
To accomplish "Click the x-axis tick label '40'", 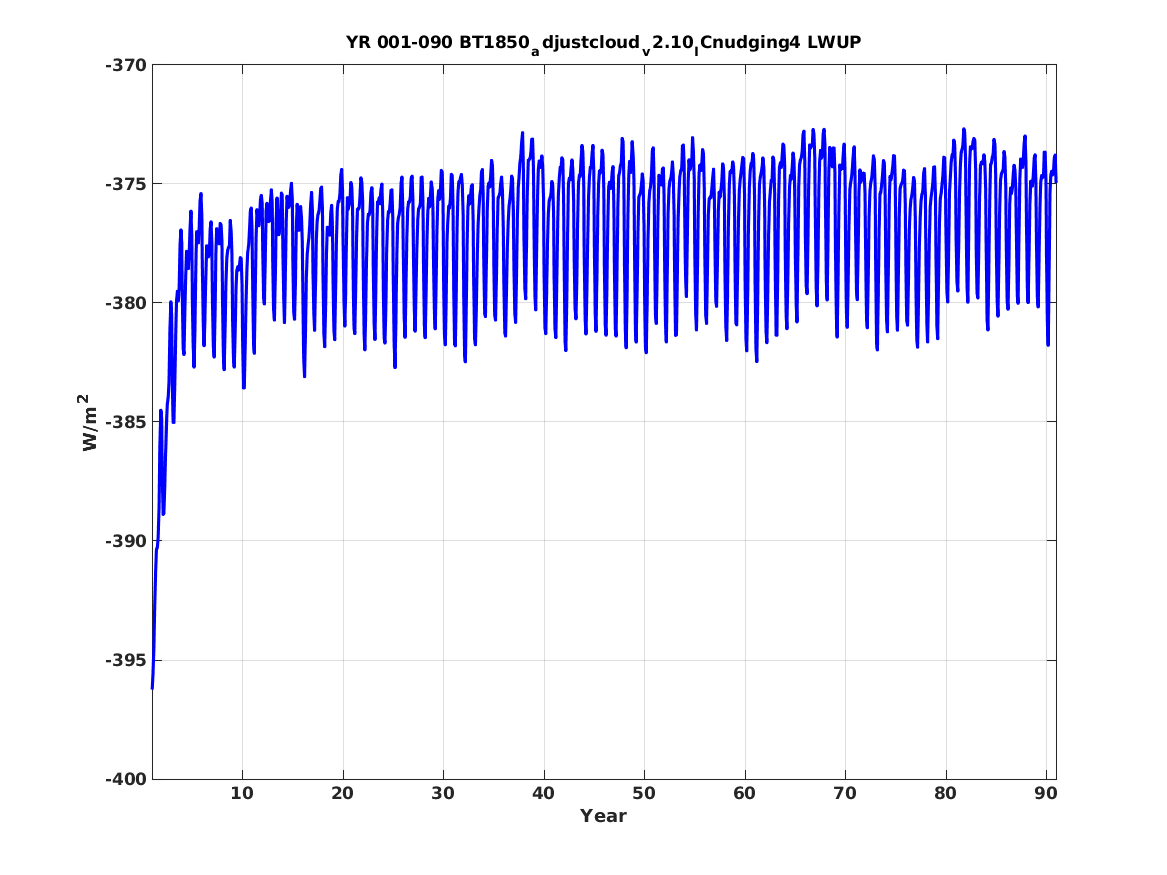I will coord(543,793).
